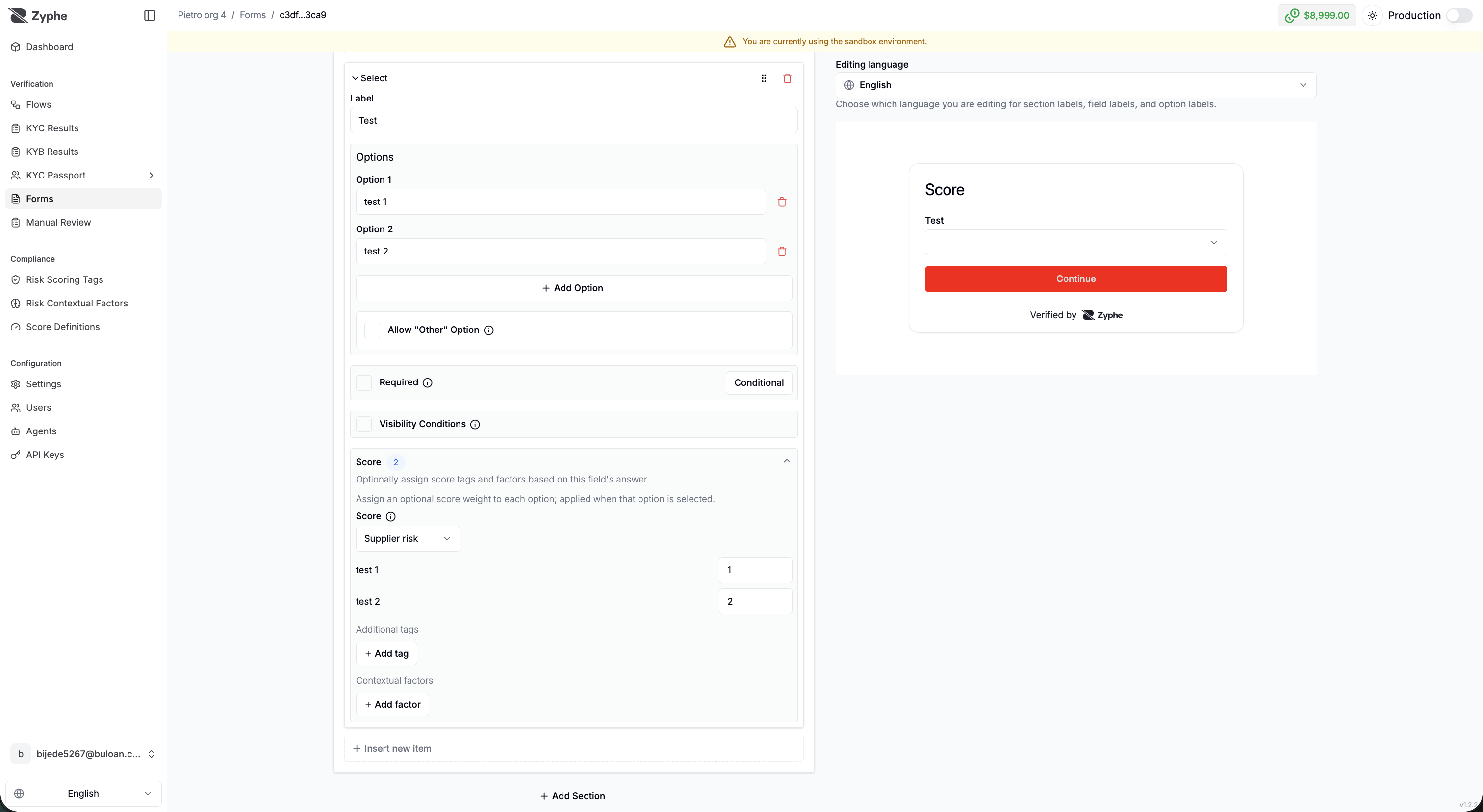
Task: Open Score info tooltip icon
Action: pos(390,517)
